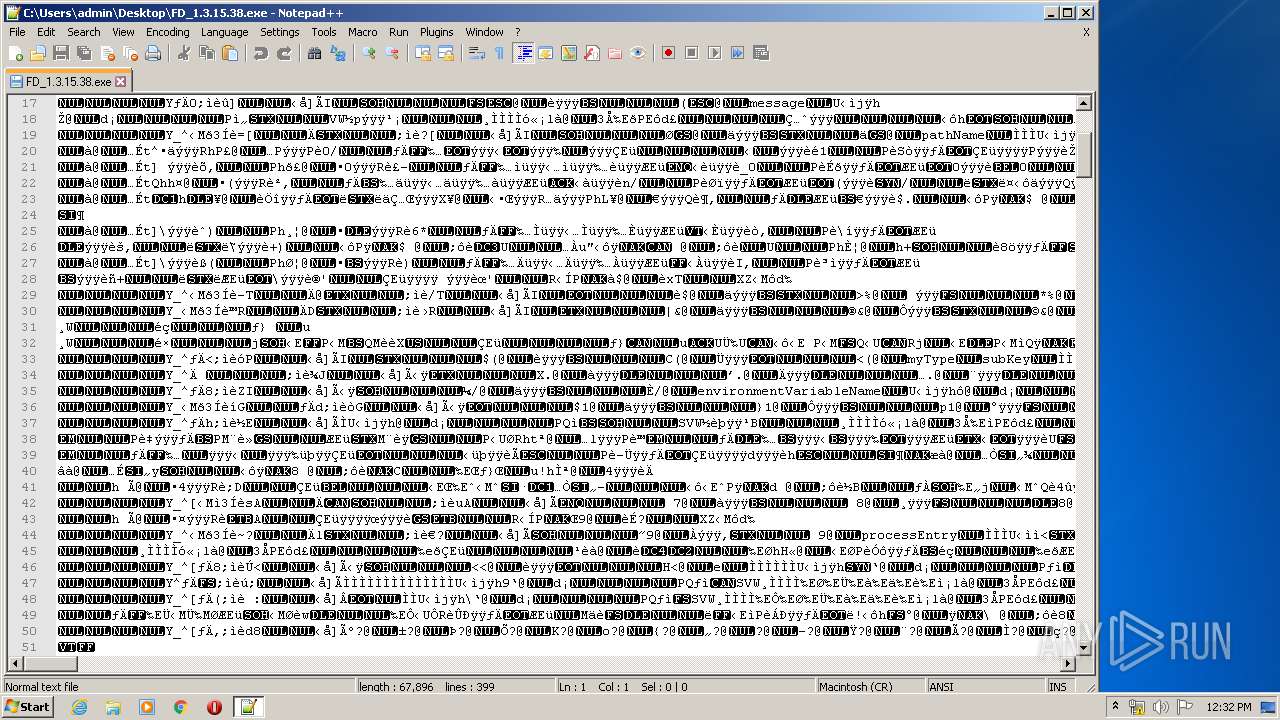The height and width of the screenshot is (720, 1280).
Task: Open the Run menu
Action: [399, 32]
